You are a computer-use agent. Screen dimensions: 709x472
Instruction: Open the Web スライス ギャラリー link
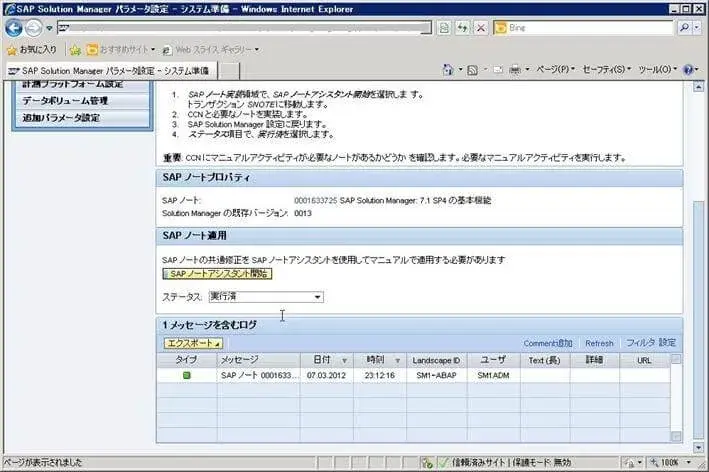(x=211, y=49)
